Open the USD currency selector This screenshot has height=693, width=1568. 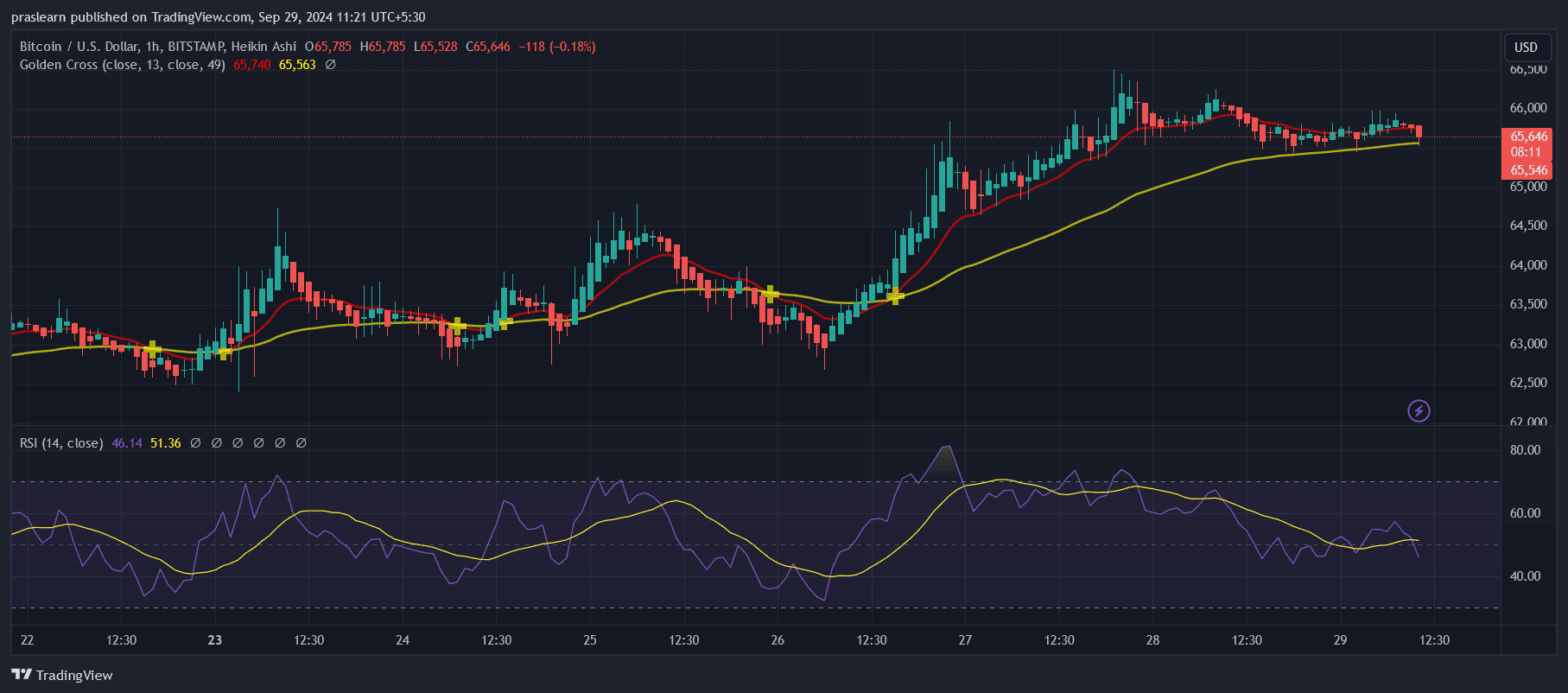coord(1526,48)
